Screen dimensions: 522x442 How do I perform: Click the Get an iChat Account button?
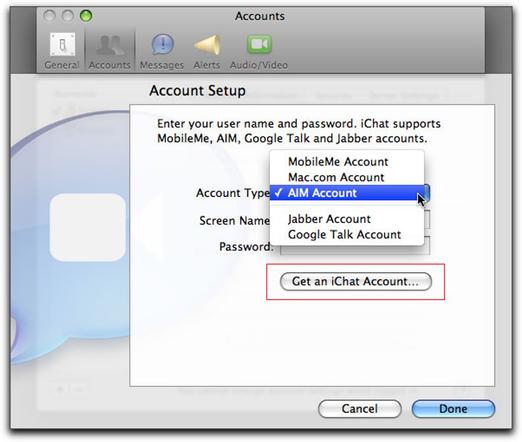pos(356,282)
